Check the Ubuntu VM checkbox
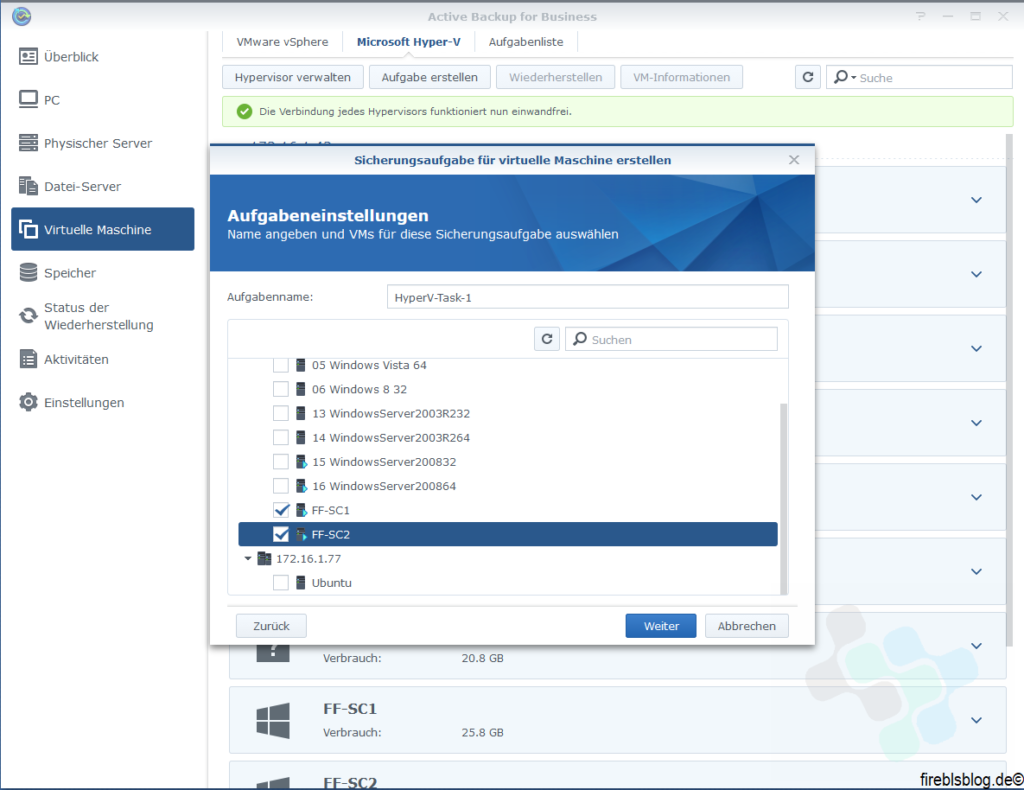Image resolution: width=1024 pixels, height=790 pixels. pyautogui.click(x=281, y=582)
